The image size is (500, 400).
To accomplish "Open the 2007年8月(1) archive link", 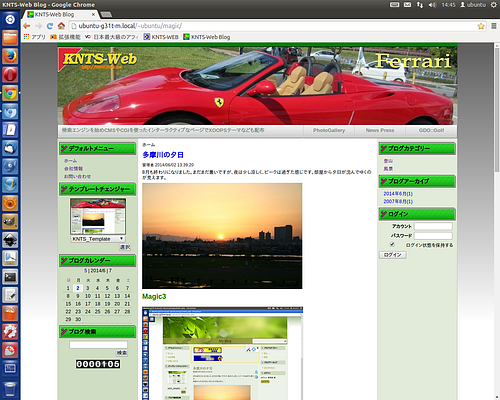I will (x=398, y=202).
